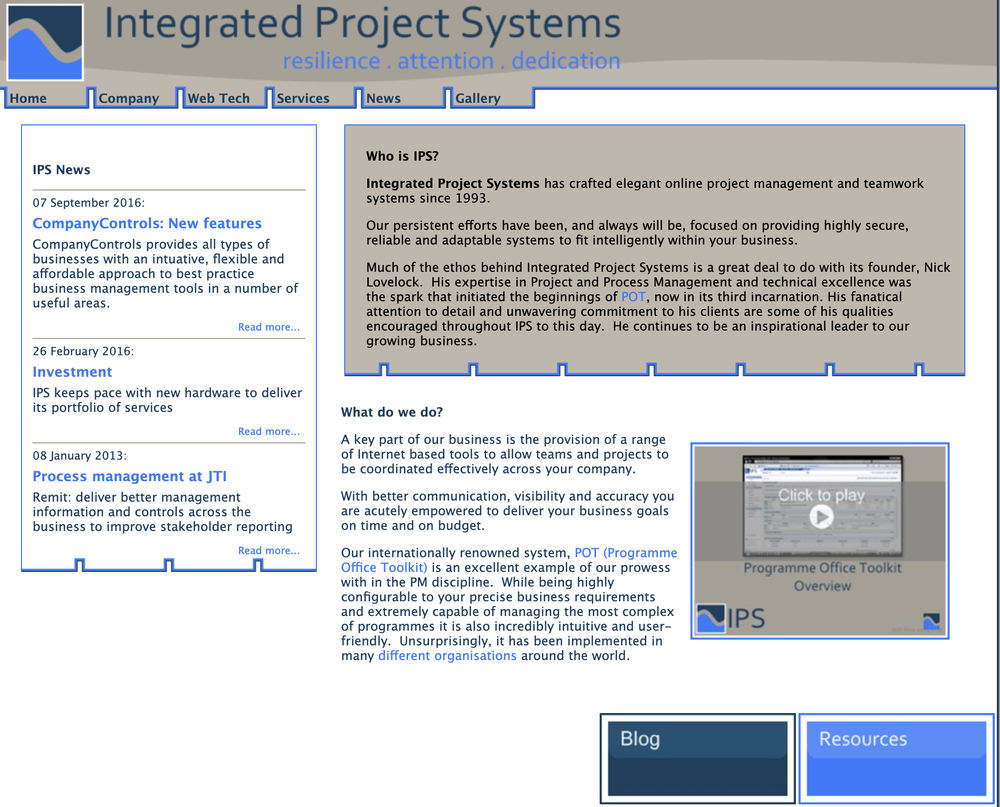Viewport: 1000px width, 807px height.
Task: Open CompanyControls: New features article
Action: 147,223
